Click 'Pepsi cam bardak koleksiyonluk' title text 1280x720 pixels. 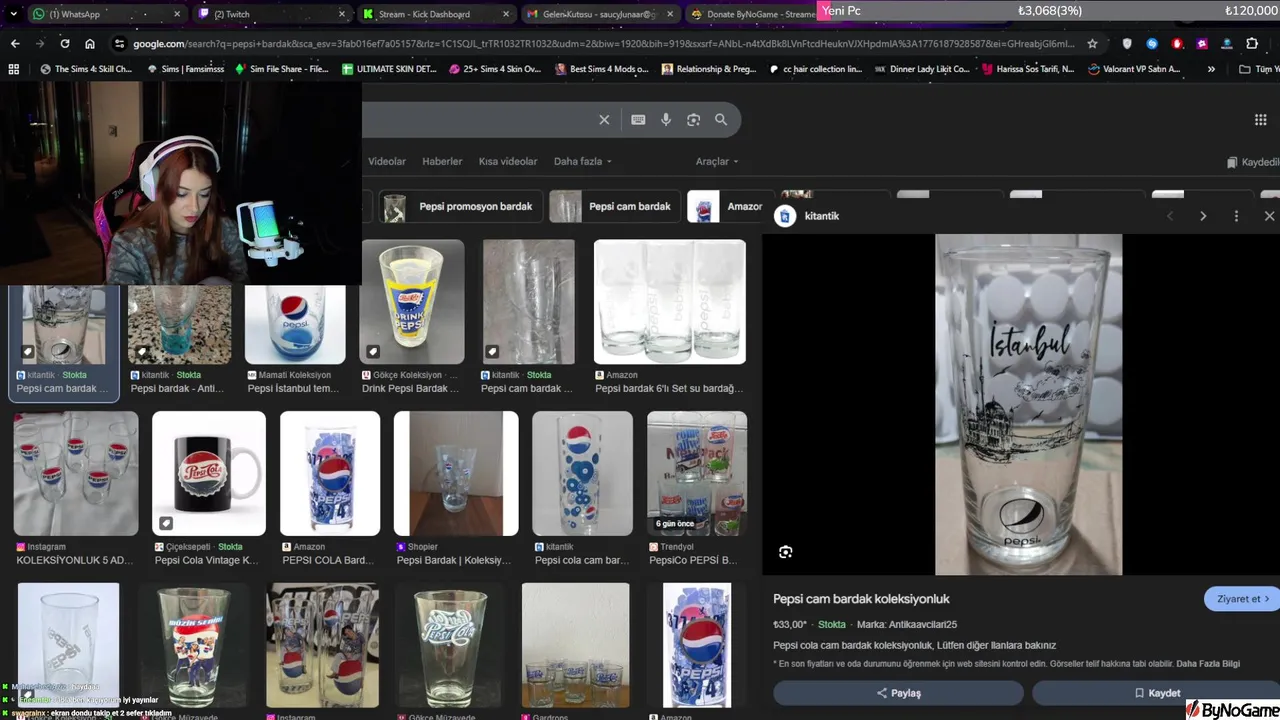coord(861,599)
